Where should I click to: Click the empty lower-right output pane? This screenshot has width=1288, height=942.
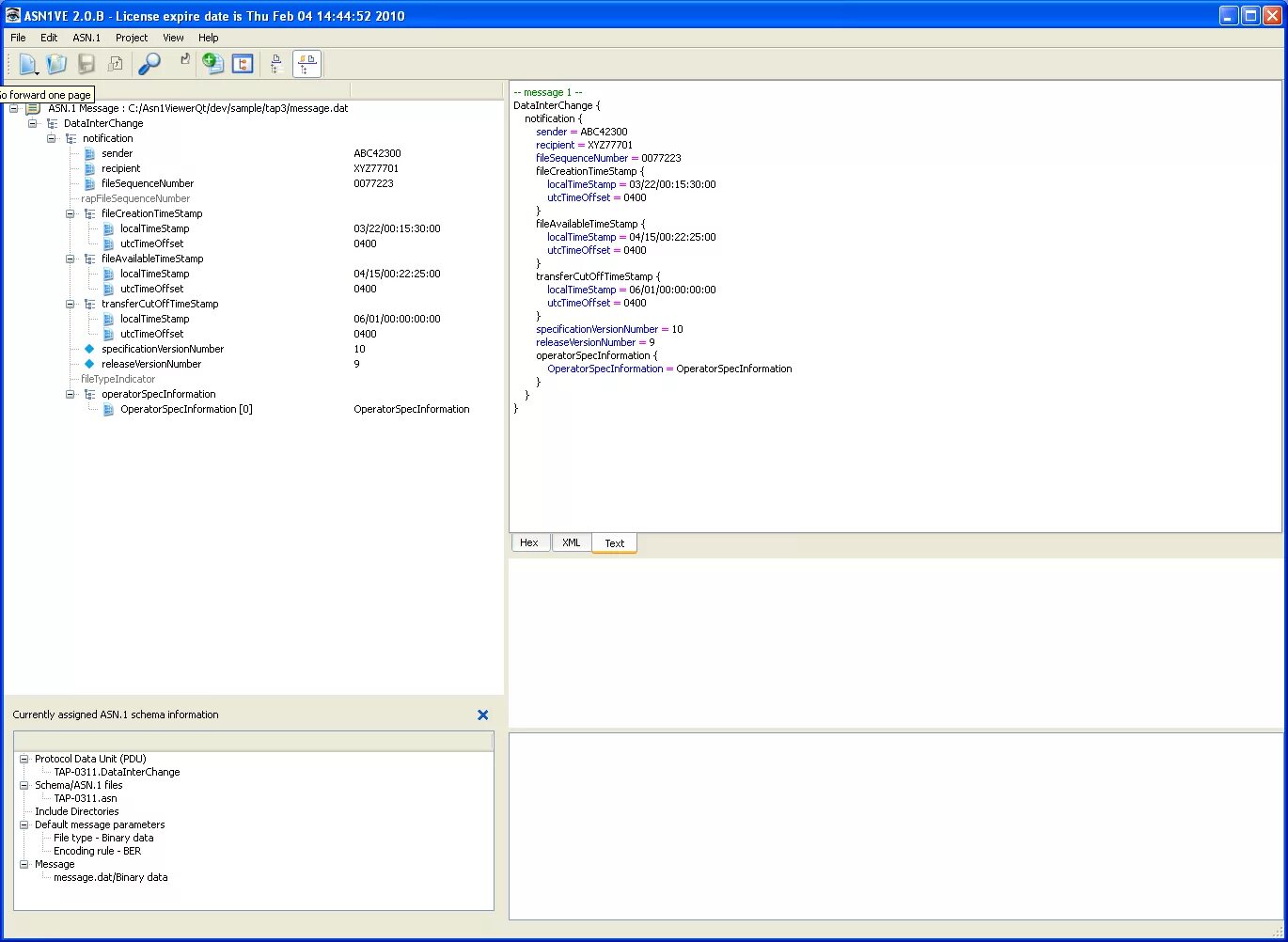tap(895, 825)
